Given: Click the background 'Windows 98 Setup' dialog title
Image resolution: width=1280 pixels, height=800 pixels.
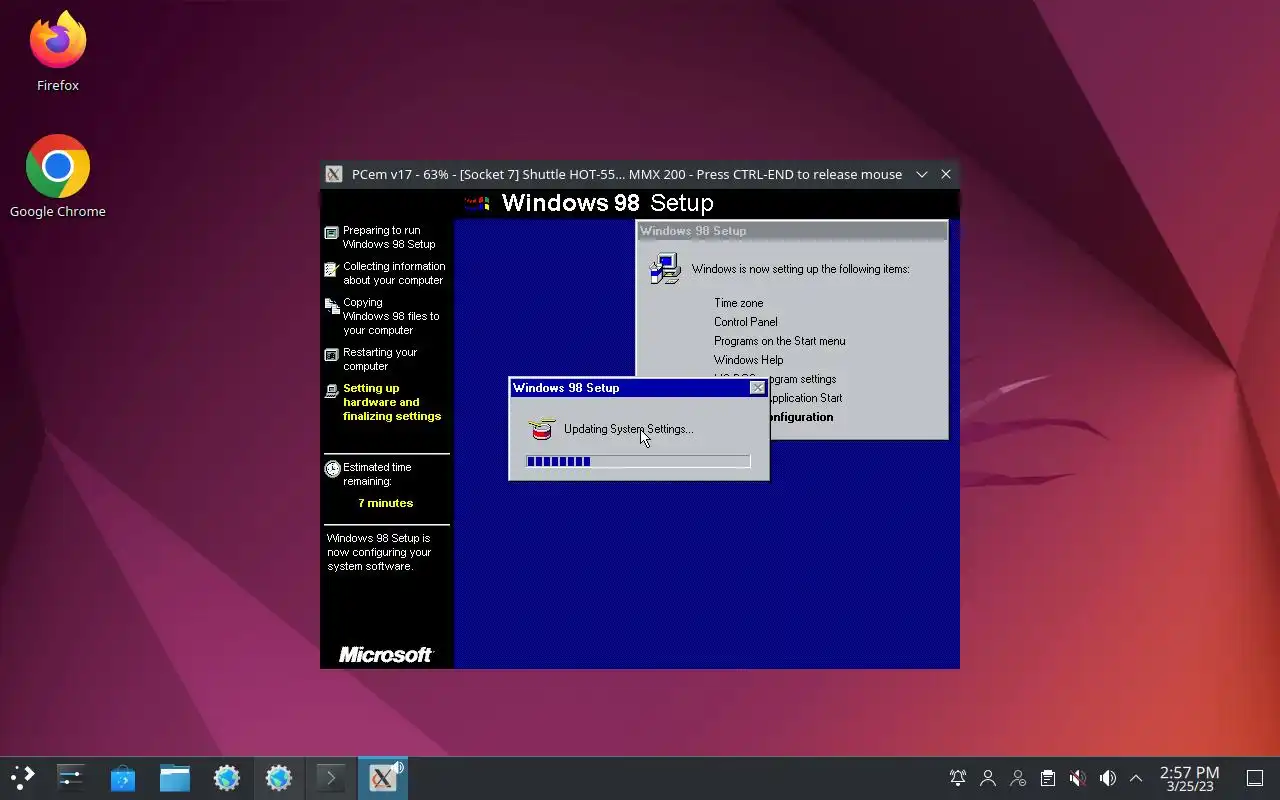Looking at the screenshot, I should click(693, 231).
